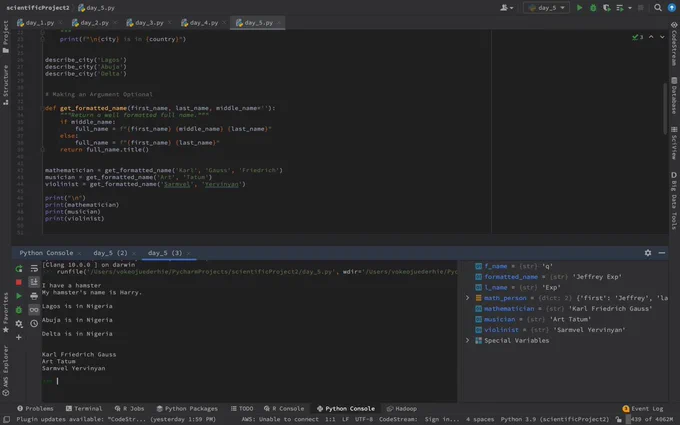
Task: Select the day_5 (3) console tab
Action: (165, 253)
